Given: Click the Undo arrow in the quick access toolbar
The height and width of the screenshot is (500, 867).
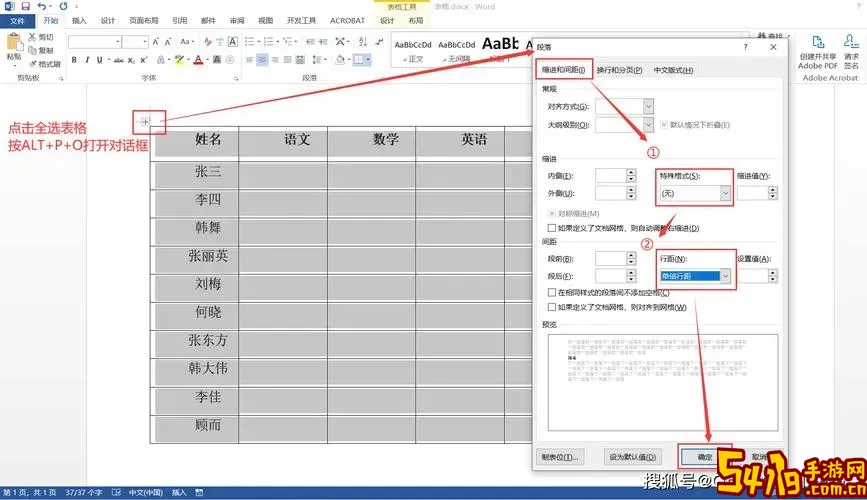Looking at the screenshot, I should [x=41, y=6].
